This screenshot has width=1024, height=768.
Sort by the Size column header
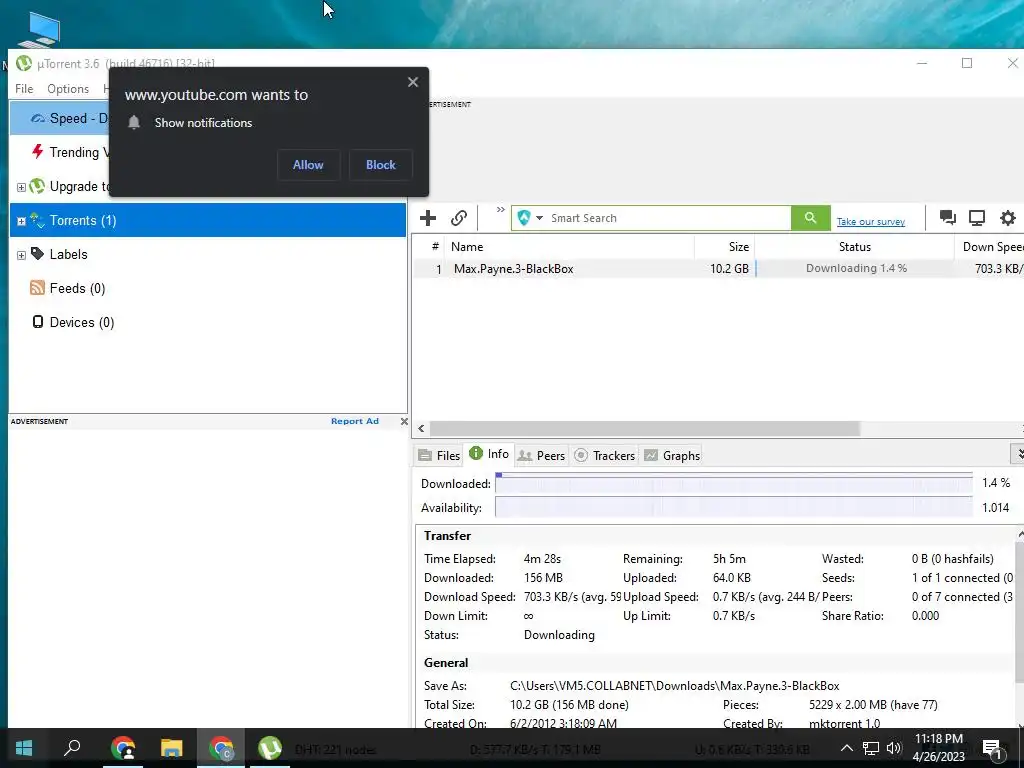click(x=725, y=247)
